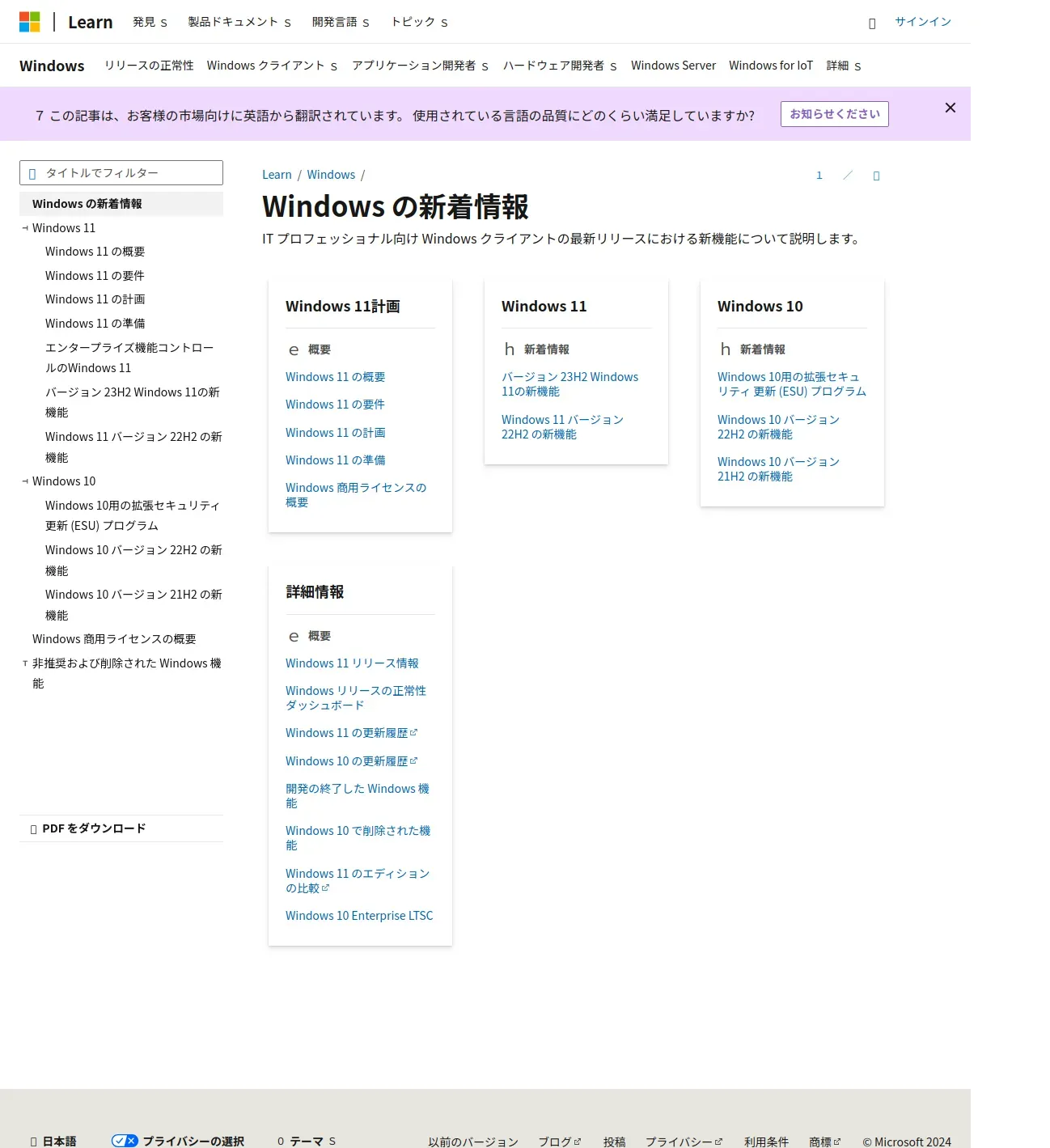Expand アプリケーション開発者 dropdown
Image resolution: width=1050 pixels, height=1148 pixels.
coord(420,66)
